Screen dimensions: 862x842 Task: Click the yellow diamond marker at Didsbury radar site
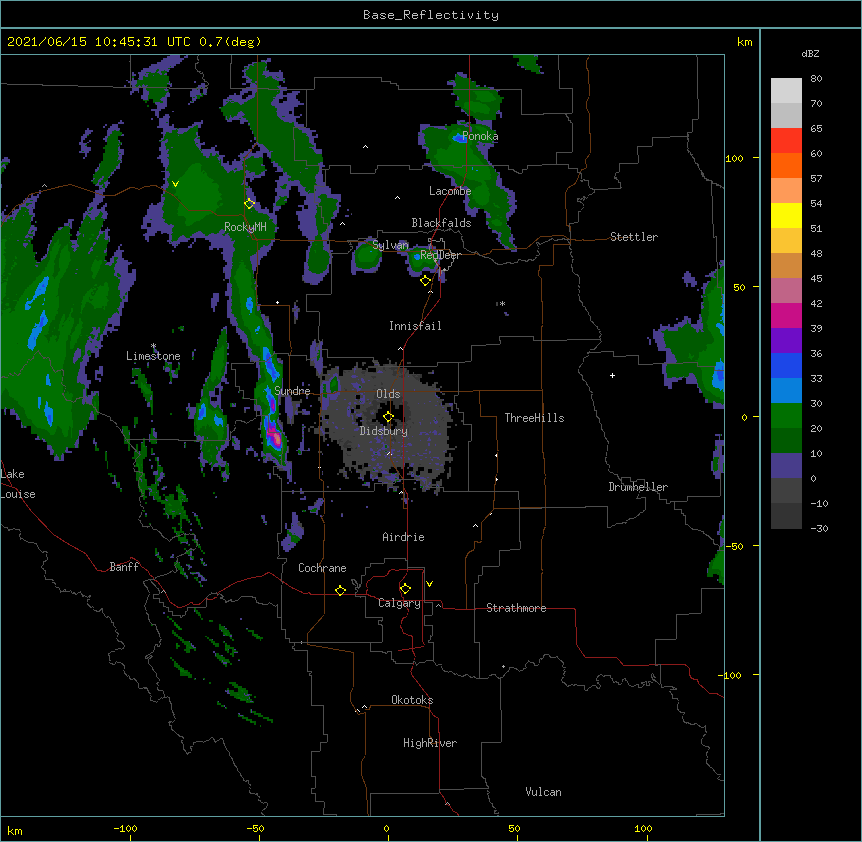pos(388,417)
